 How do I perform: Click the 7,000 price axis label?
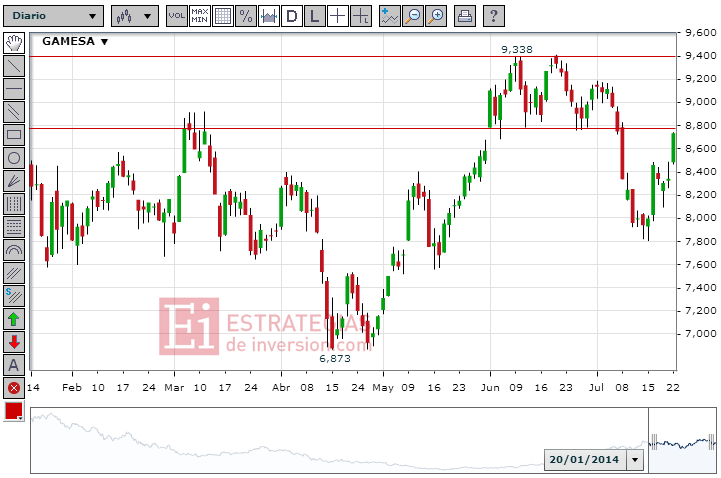point(700,334)
